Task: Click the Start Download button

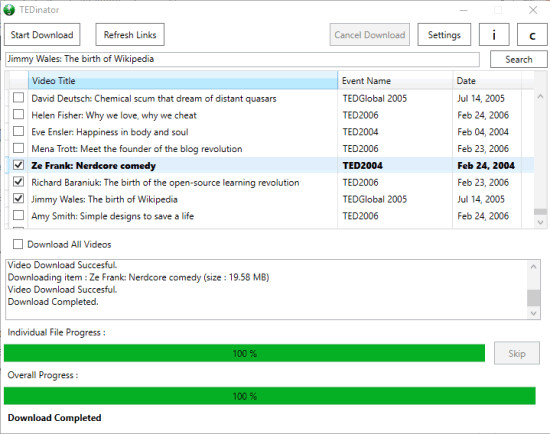Action: pyautogui.click(x=42, y=35)
